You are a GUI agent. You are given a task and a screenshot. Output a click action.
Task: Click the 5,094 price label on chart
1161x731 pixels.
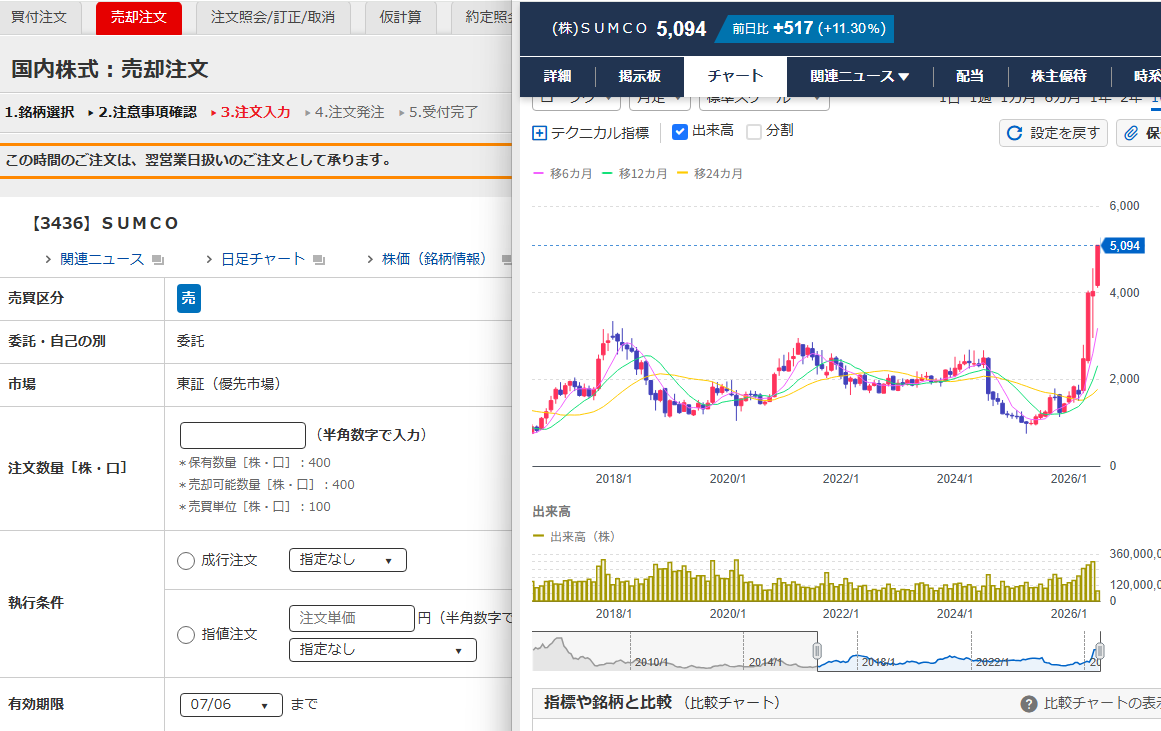(x=1124, y=246)
